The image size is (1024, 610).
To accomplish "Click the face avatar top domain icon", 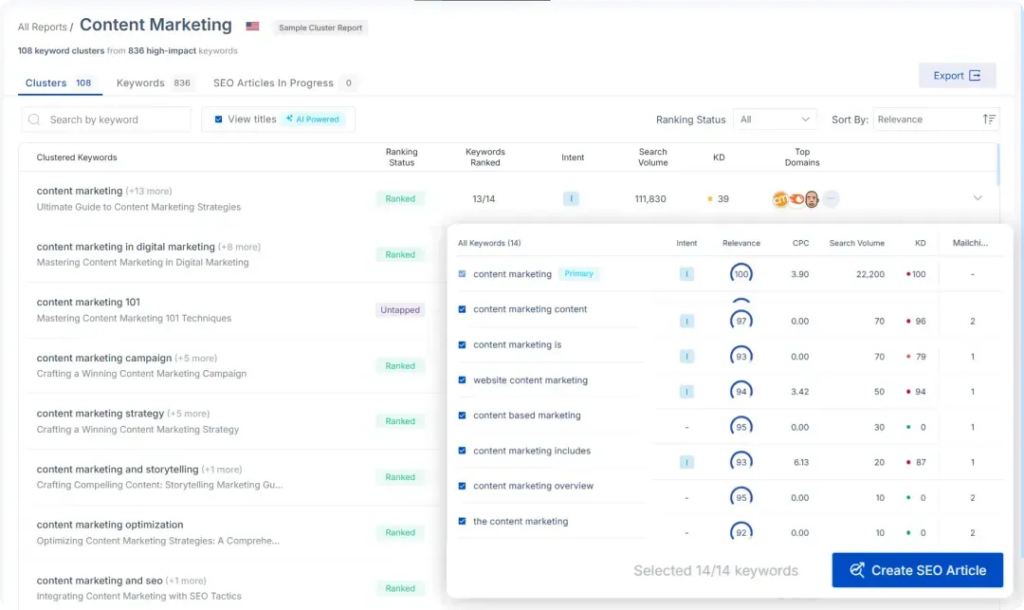I will pos(812,199).
